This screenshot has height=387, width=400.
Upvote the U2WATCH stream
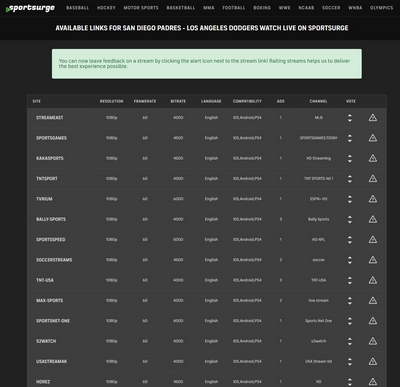coord(349,339)
